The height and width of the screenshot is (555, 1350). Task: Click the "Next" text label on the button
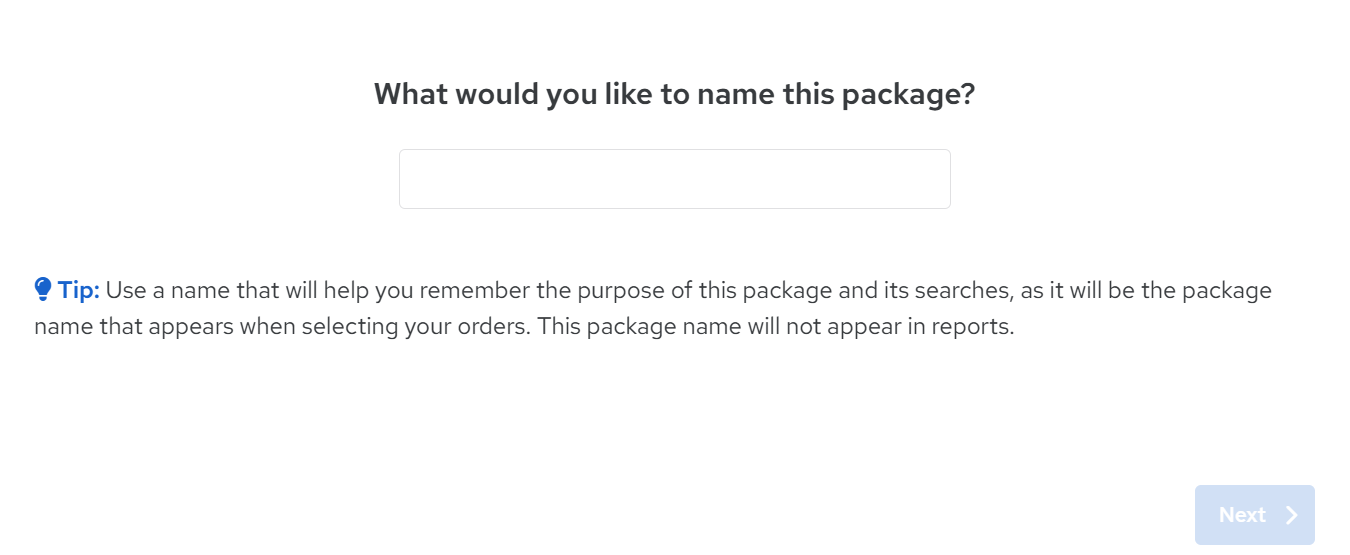tap(1242, 515)
